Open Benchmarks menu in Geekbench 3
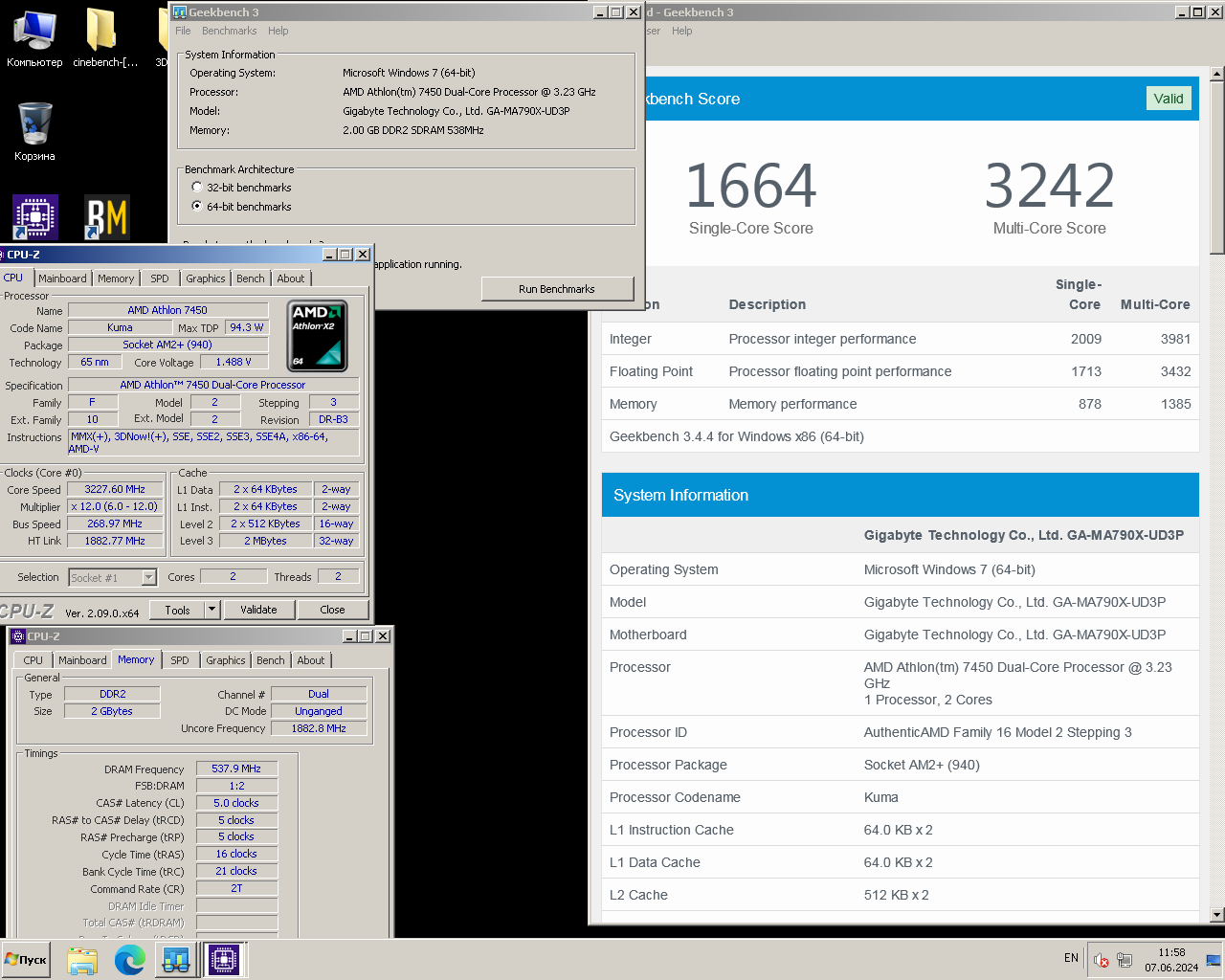The width and height of the screenshot is (1225, 980). click(229, 31)
